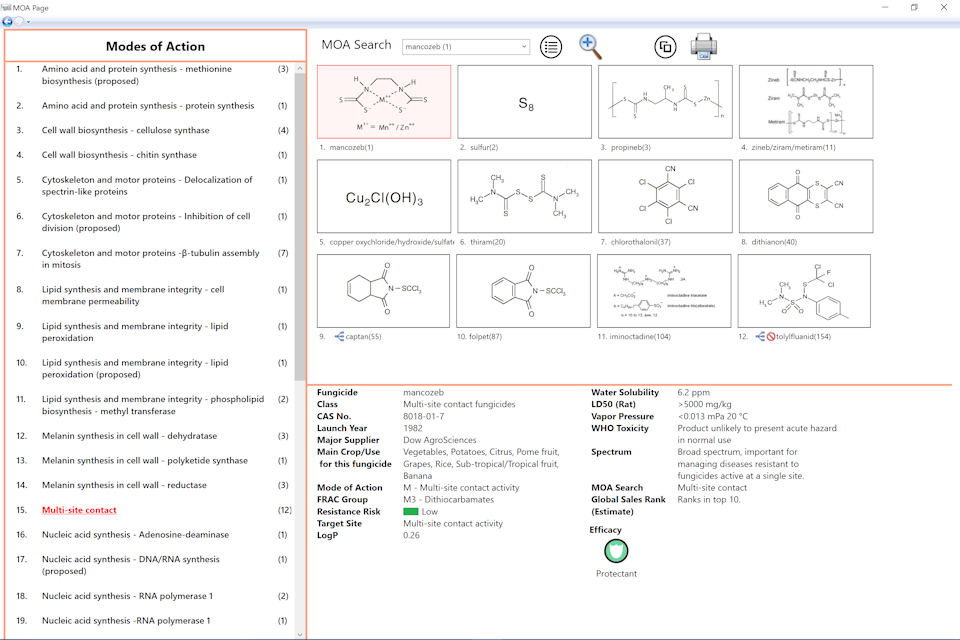The height and width of the screenshot is (640, 960).
Task: Click the Modes of Action list scrollbar
Action: (300, 230)
